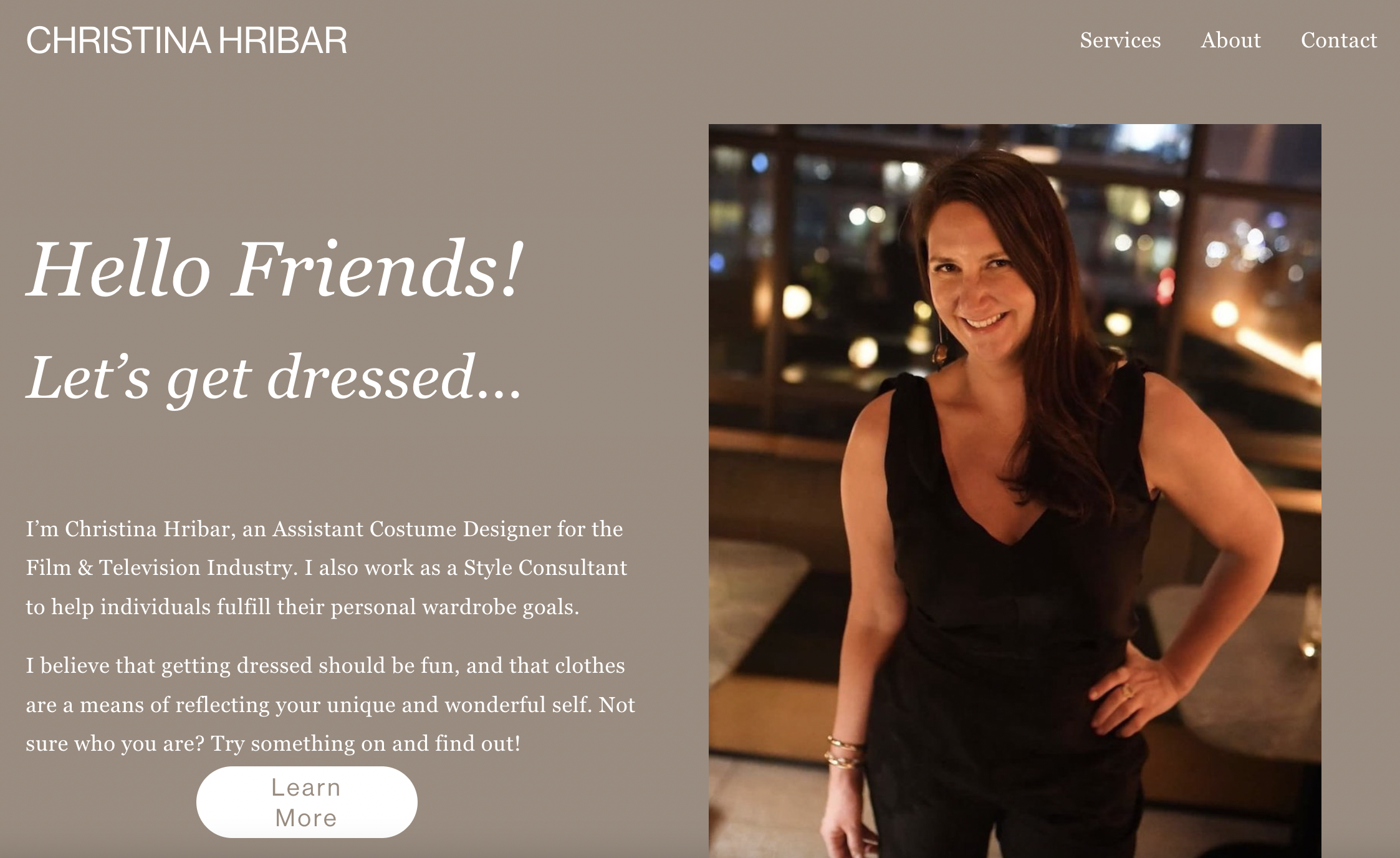The height and width of the screenshot is (858, 1400).
Task: Click the paragraph about getting dressed being fun
Action: pyautogui.click(x=330, y=704)
